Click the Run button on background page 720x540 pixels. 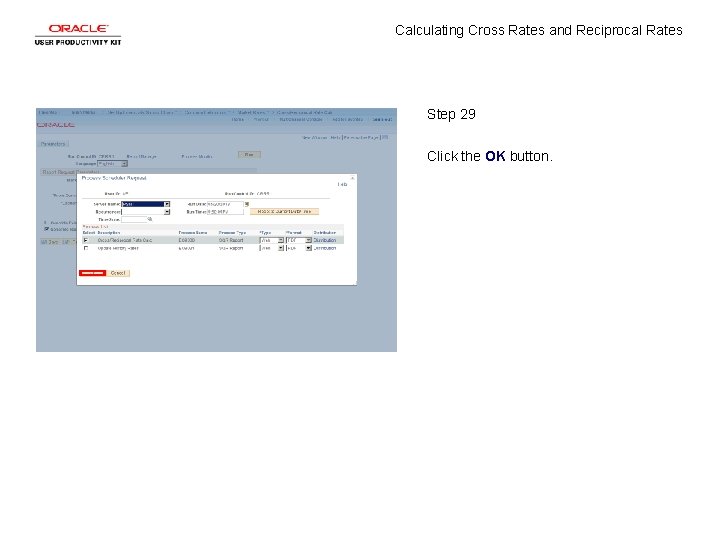tap(249, 155)
